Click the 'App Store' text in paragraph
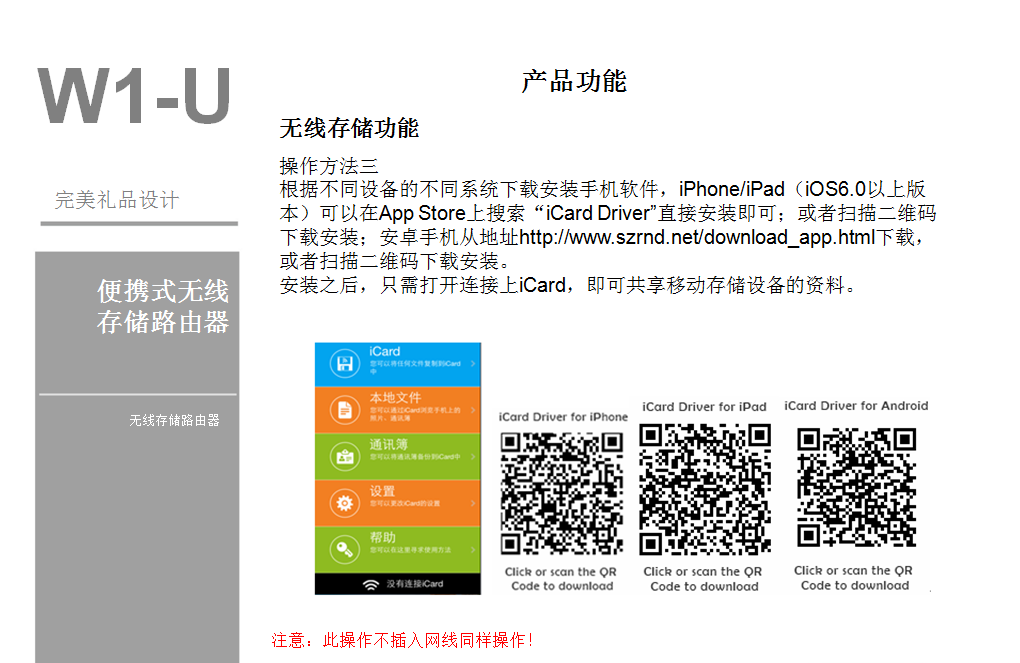 click(422, 213)
